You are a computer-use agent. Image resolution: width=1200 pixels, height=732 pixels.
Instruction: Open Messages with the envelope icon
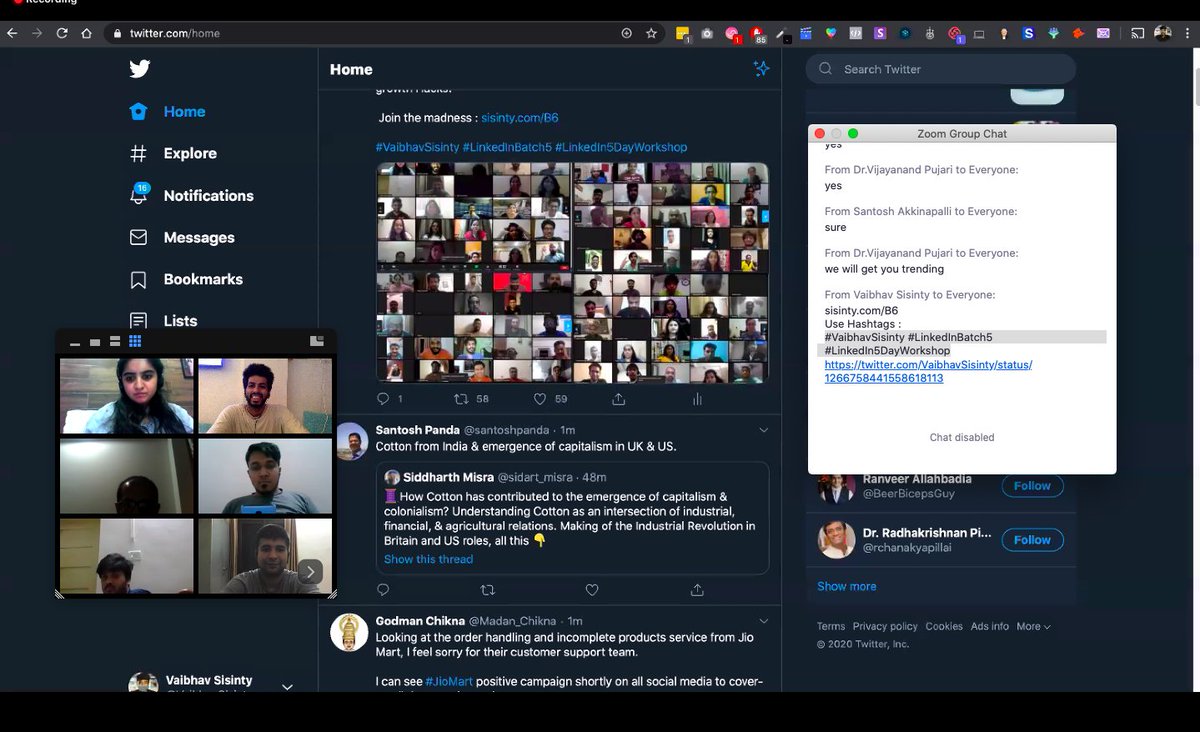[x=139, y=237]
